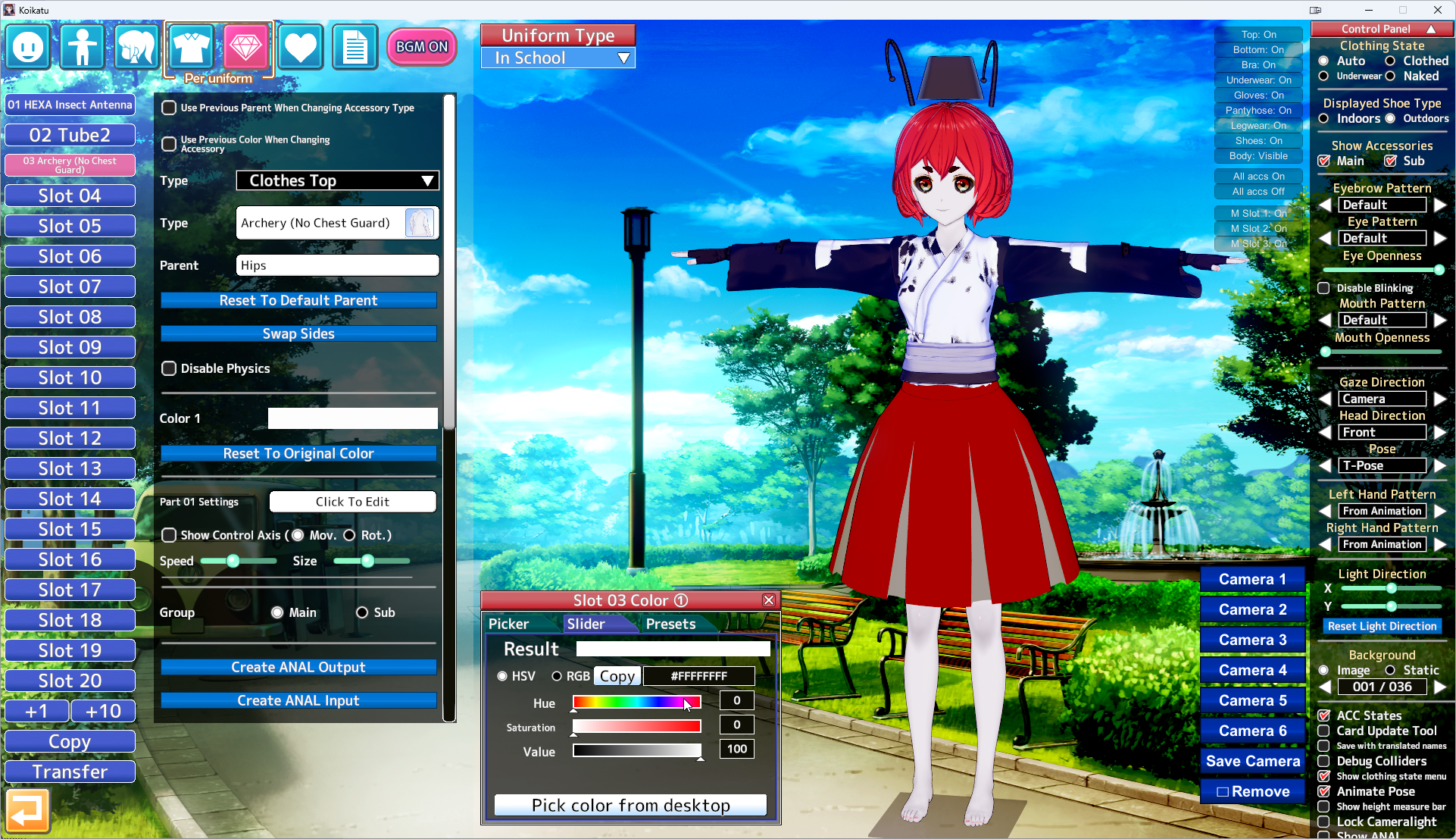The width and height of the screenshot is (1456, 839).
Task: Click Swap Sides button
Action: (298, 333)
